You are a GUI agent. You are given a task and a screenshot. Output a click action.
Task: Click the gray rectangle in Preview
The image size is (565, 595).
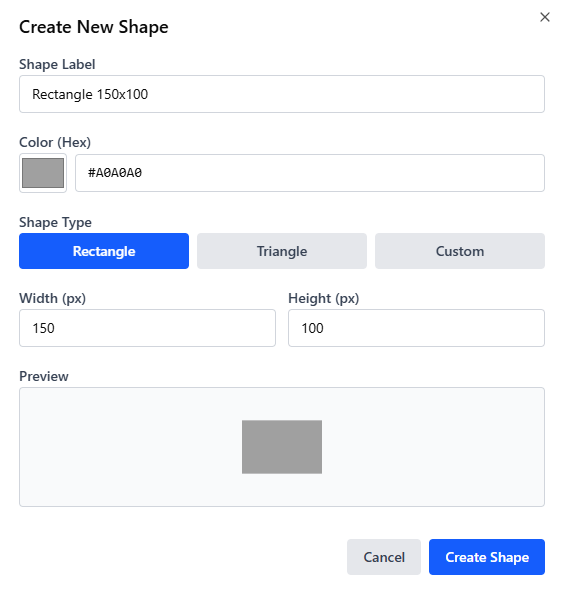[x=282, y=447]
